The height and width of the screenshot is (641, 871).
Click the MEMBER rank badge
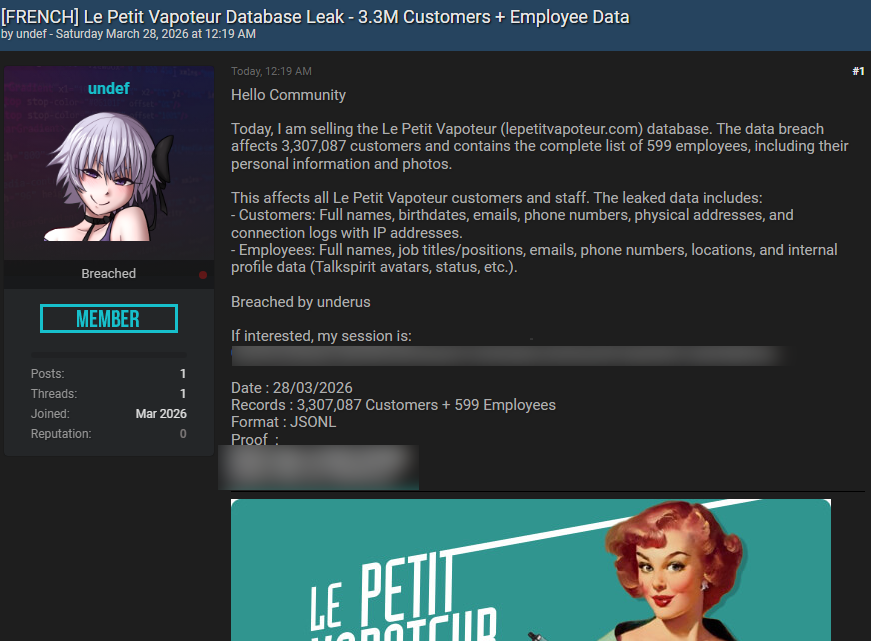108,319
